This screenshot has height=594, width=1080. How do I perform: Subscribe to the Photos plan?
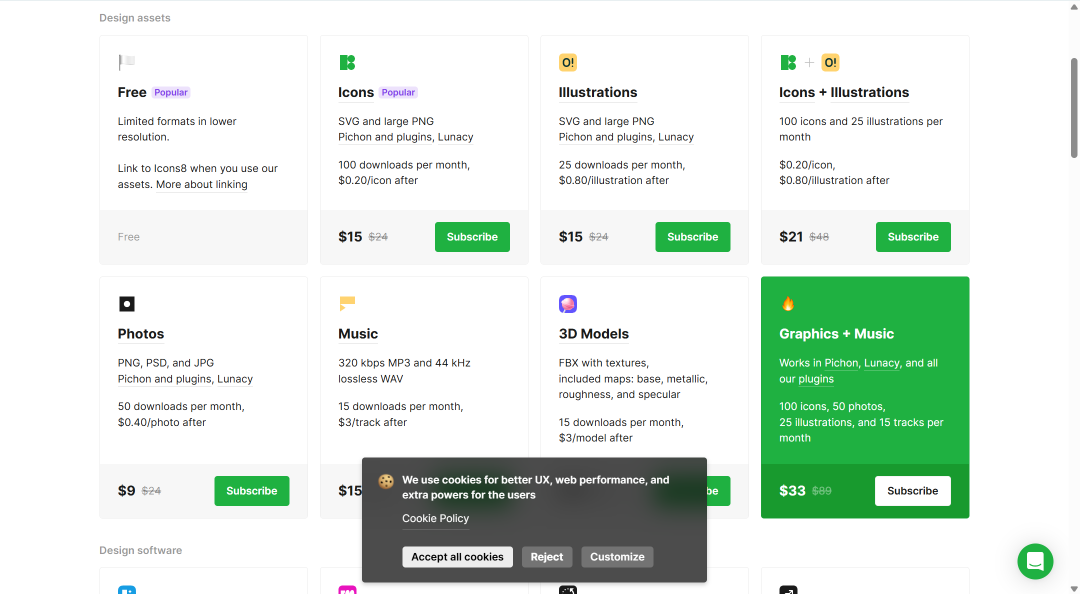click(x=251, y=491)
